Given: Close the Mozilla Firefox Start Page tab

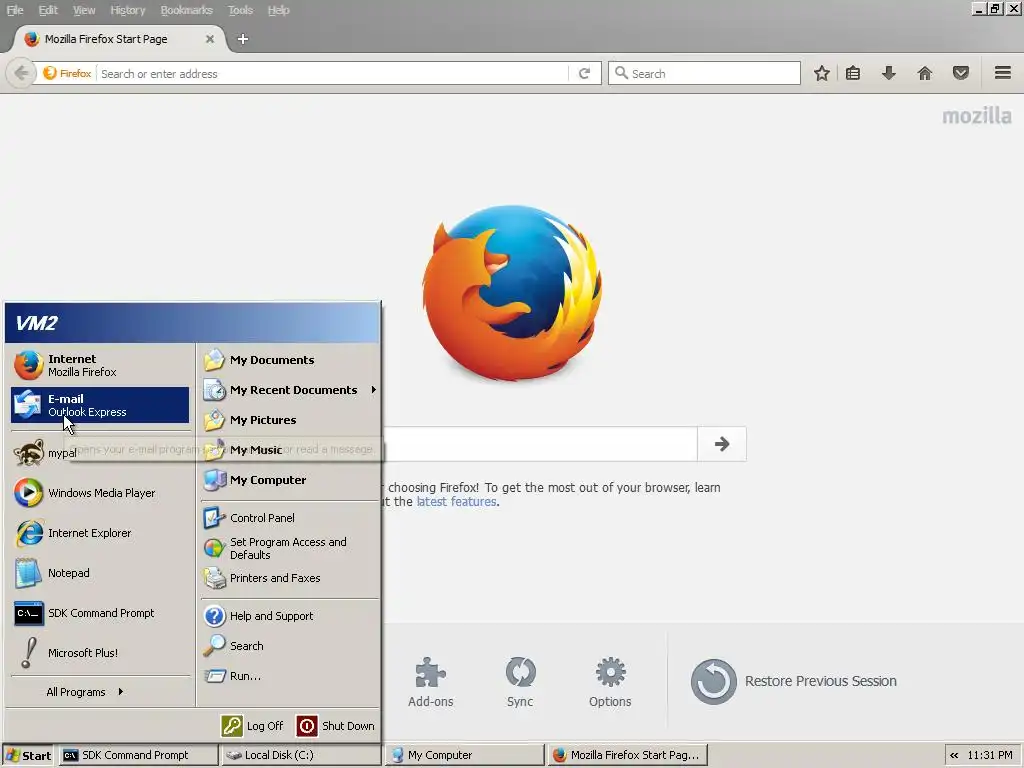Looking at the screenshot, I should click(x=210, y=39).
